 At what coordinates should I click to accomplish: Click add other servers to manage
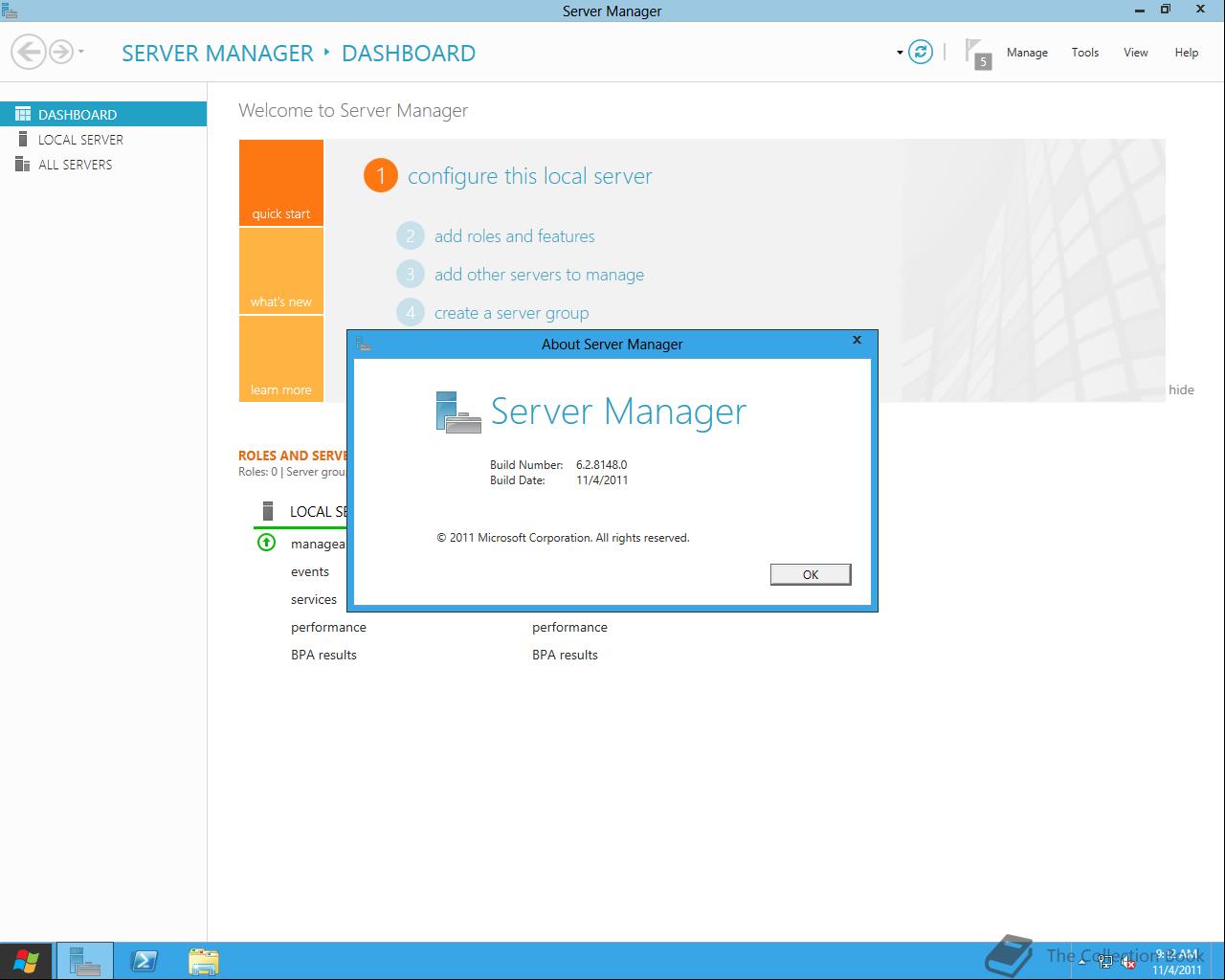pyautogui.click(x=539, y=275)
